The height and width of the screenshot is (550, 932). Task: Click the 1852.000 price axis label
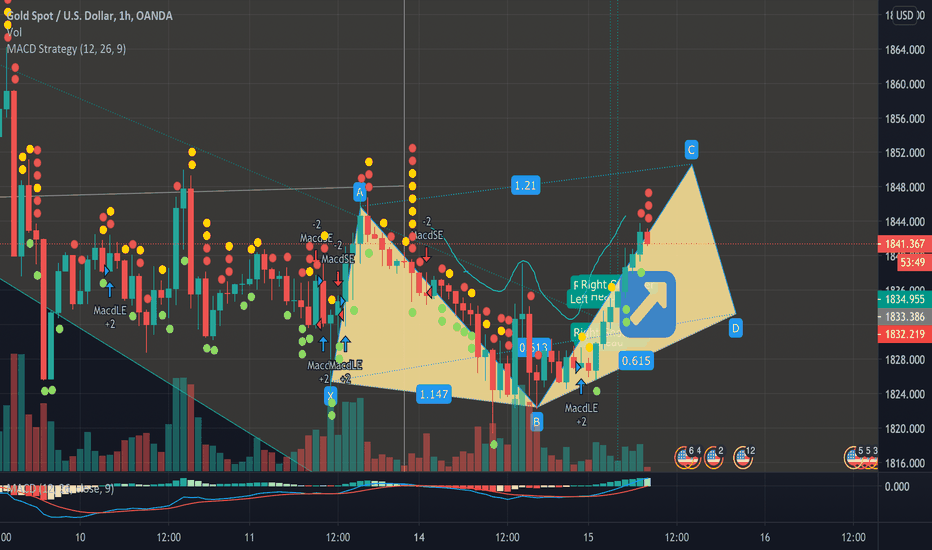click(x=905, y=153)
